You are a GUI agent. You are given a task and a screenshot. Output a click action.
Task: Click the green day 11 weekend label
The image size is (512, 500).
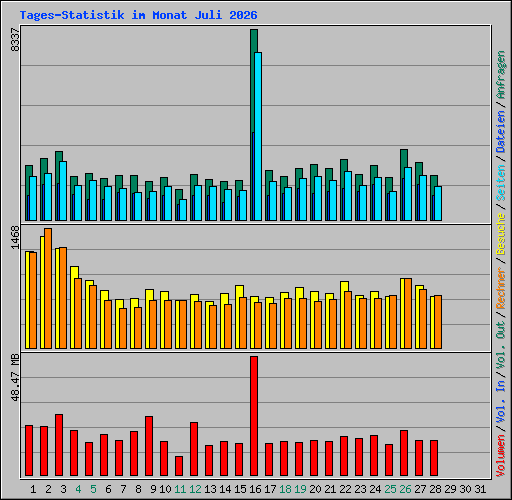180,489
